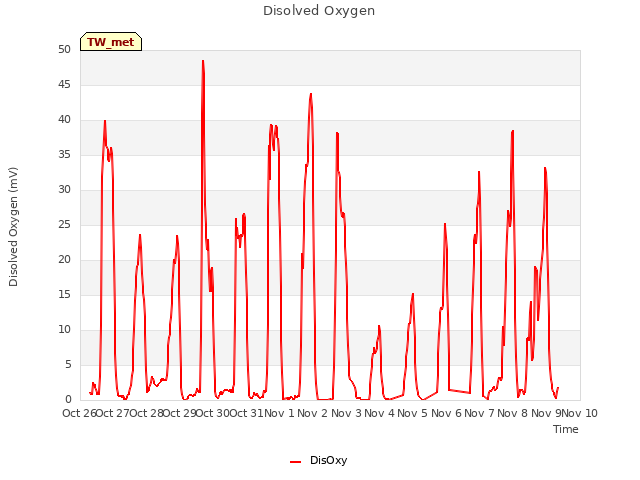Click the 'Nov 3' x-axis date

point(346,413)
